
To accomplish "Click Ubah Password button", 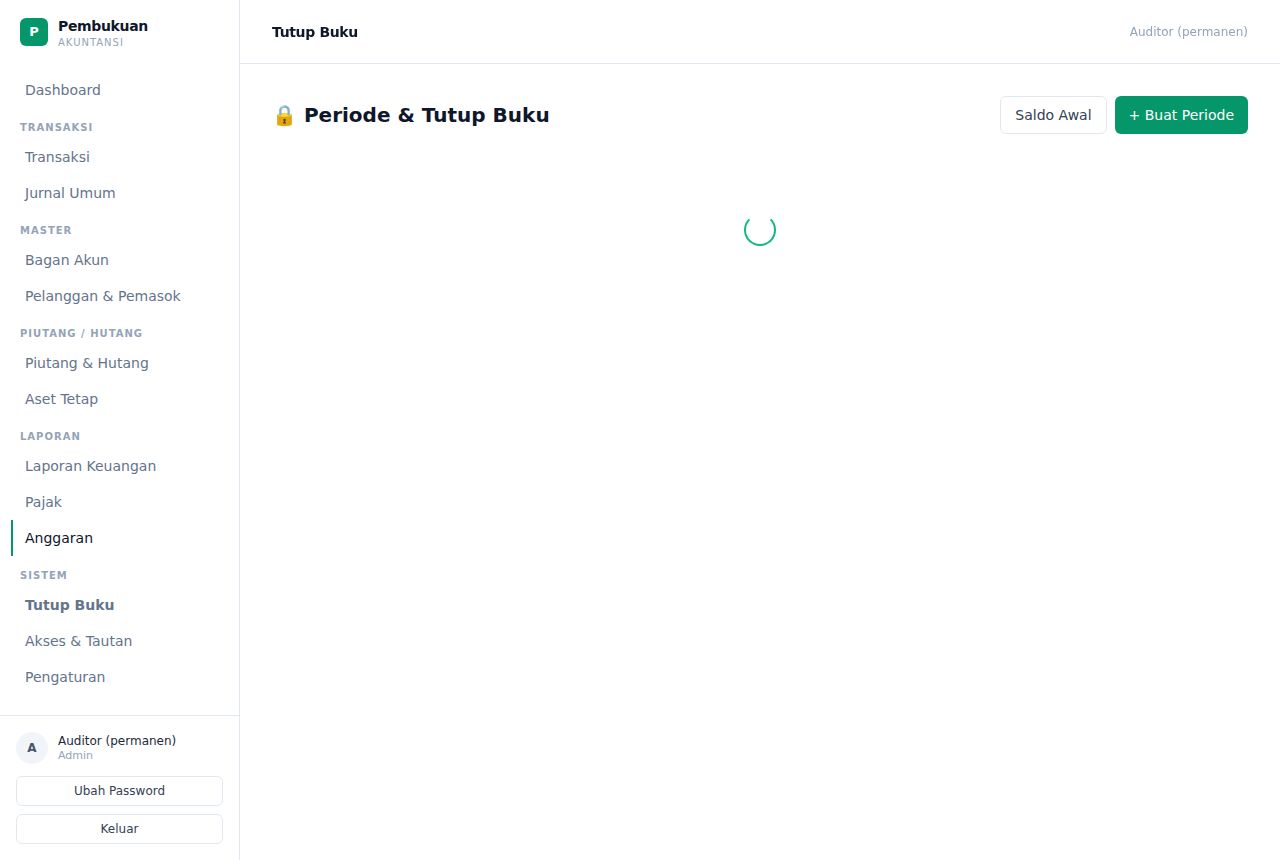I will [119, 791].
